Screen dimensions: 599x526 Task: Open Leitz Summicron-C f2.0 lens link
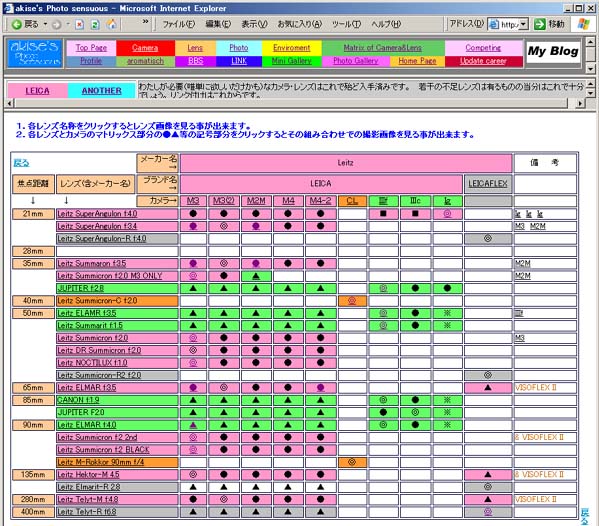[97, 301]
